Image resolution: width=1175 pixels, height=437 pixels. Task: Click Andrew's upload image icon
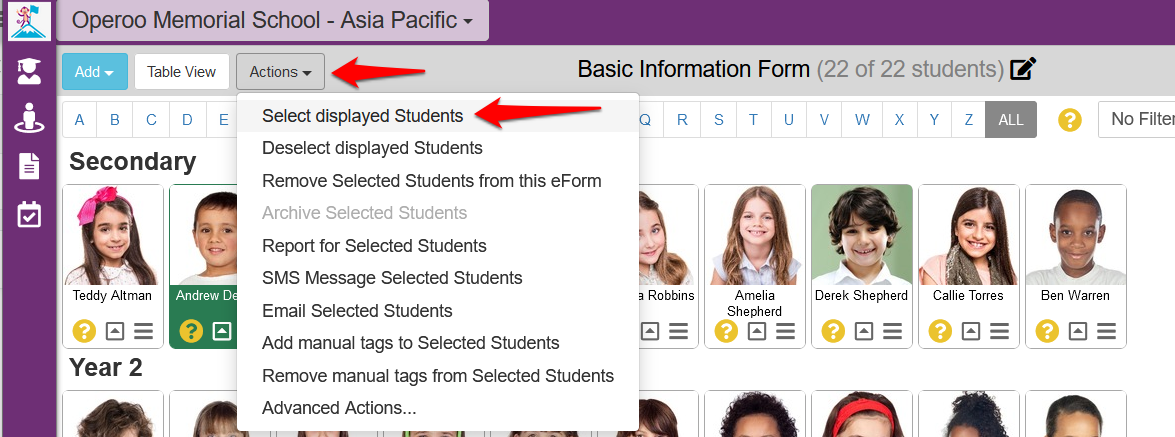point(222,331)
